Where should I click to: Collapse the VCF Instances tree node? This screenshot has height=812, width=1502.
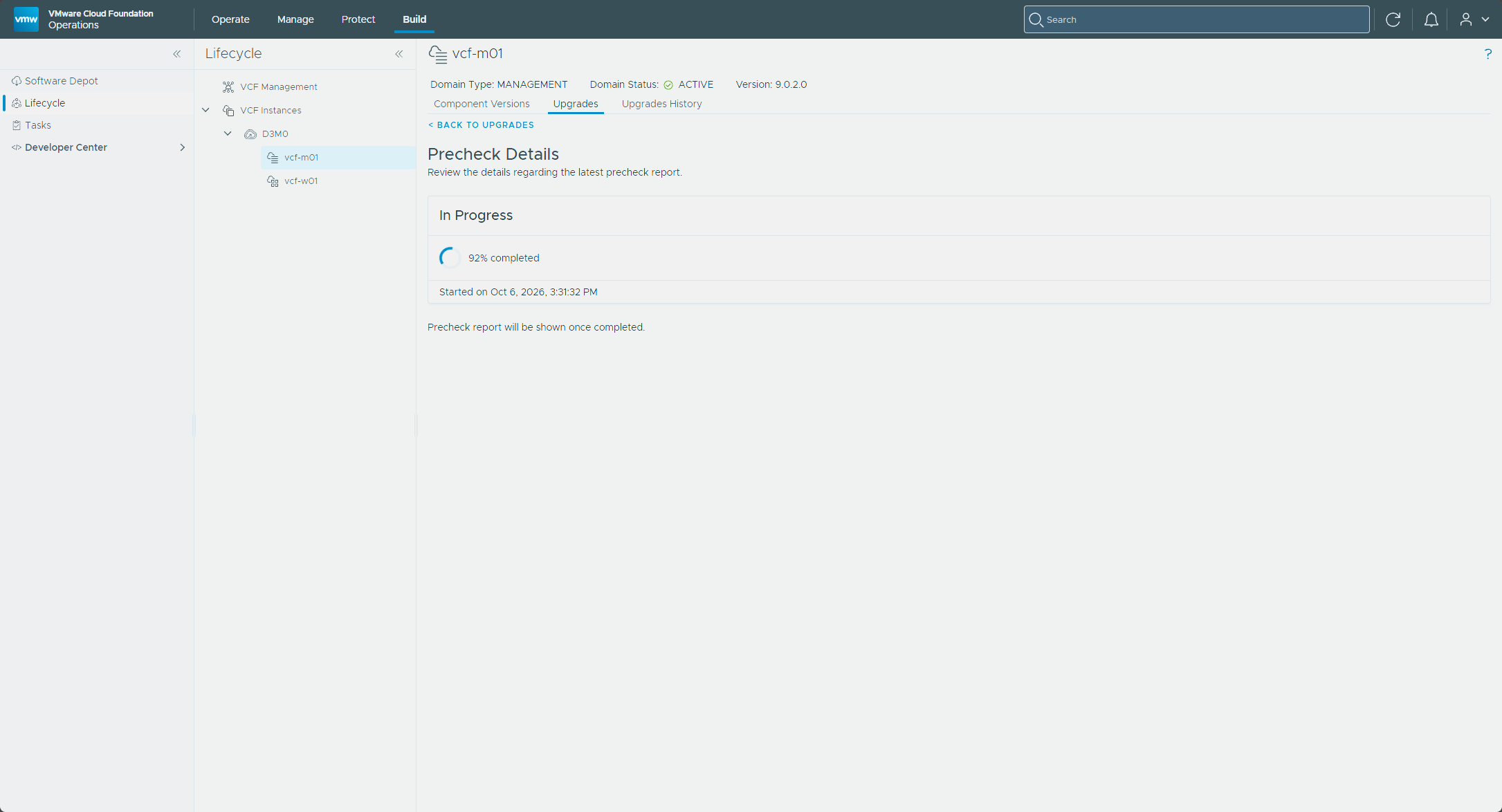click(x=205, y=110)
